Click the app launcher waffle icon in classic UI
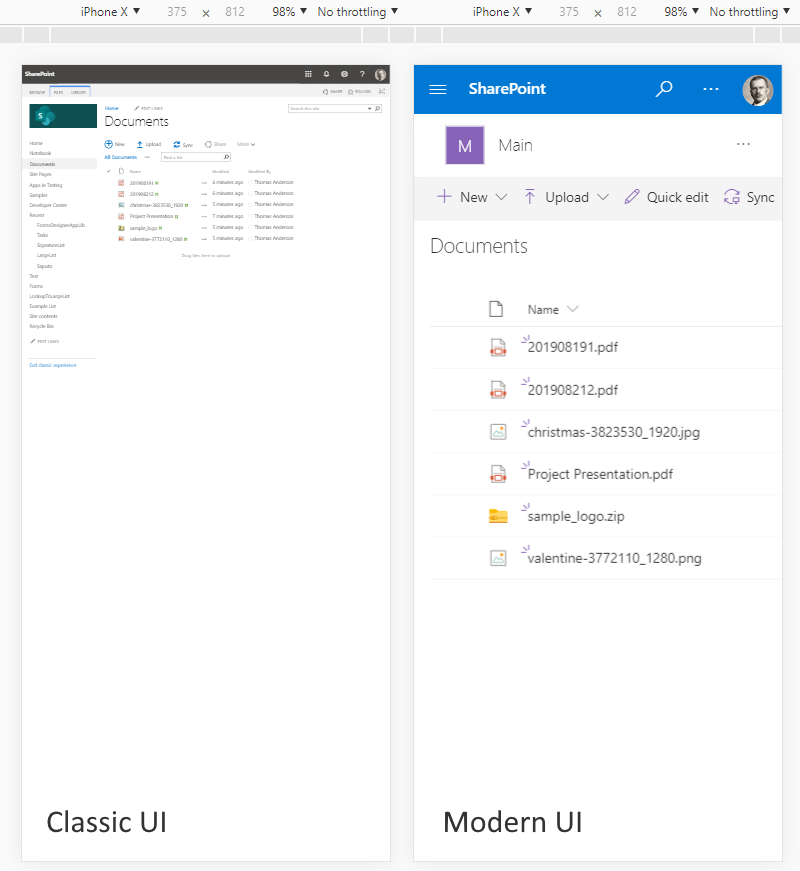 tap(308, 74)
